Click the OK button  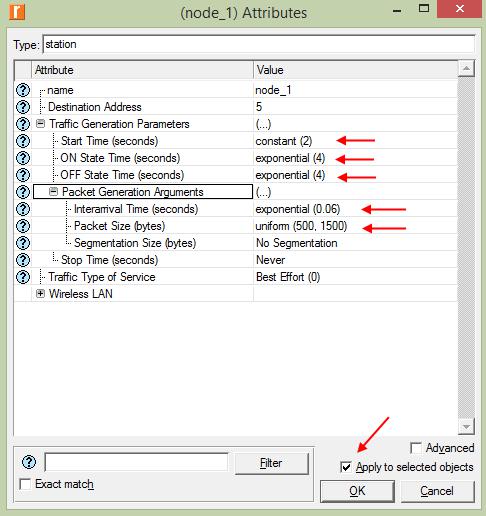(x=357, y=491)
